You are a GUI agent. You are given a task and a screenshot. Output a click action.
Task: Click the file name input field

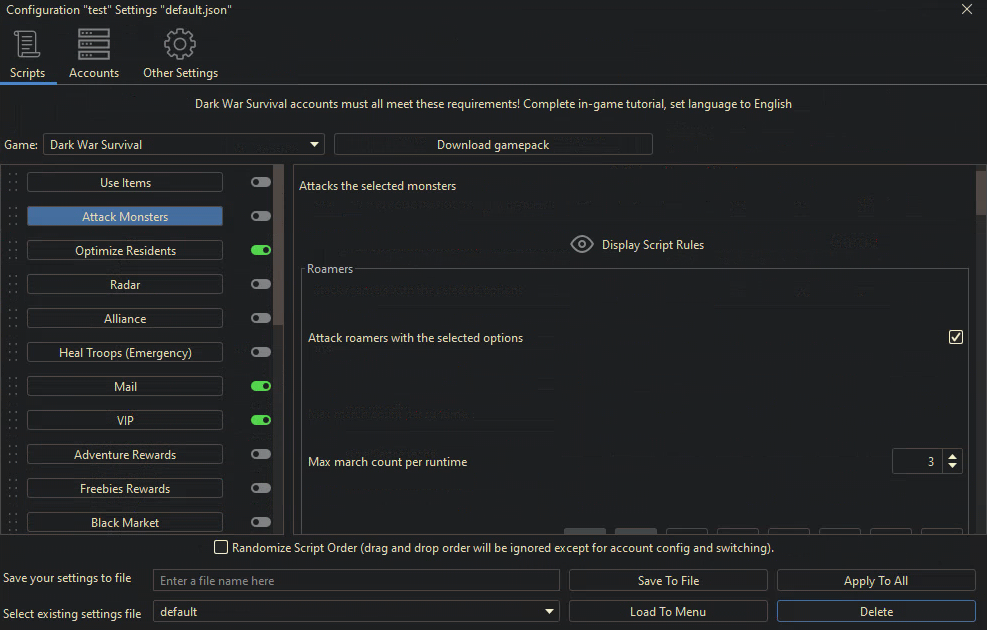point(356,581)
